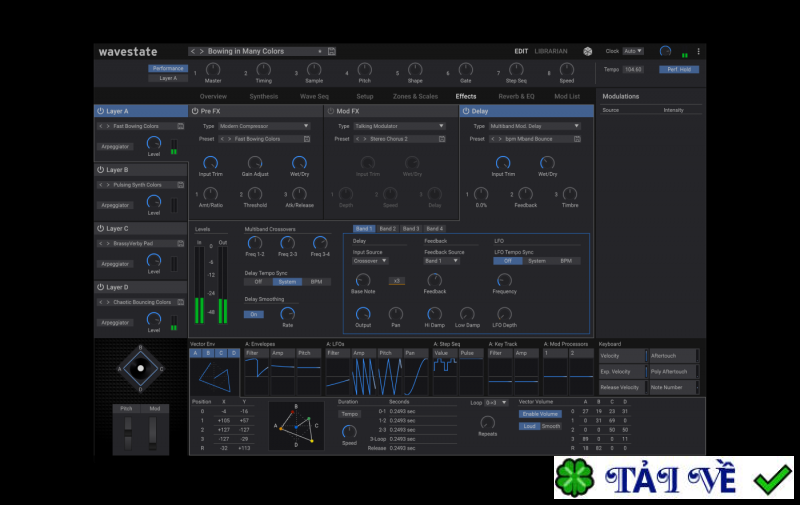800x505 pixels.
Task: Save Layer D program Chaotic Bouncing Colors
Action: (x=181, y=302)
